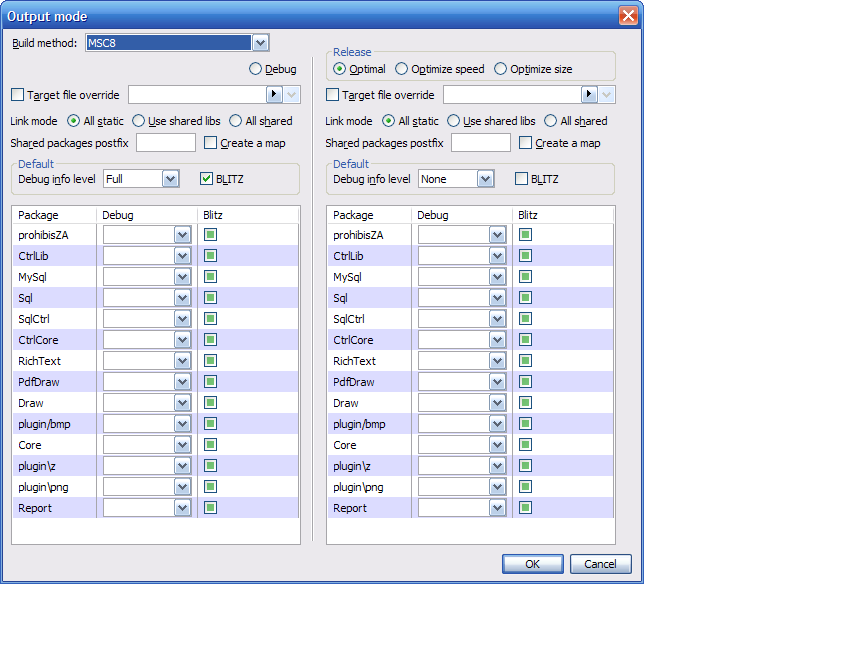This screenshot has height=653, width=863.
Task: Open Debug dropdown for RichText in Debug list
Action: tap(182, 361)
